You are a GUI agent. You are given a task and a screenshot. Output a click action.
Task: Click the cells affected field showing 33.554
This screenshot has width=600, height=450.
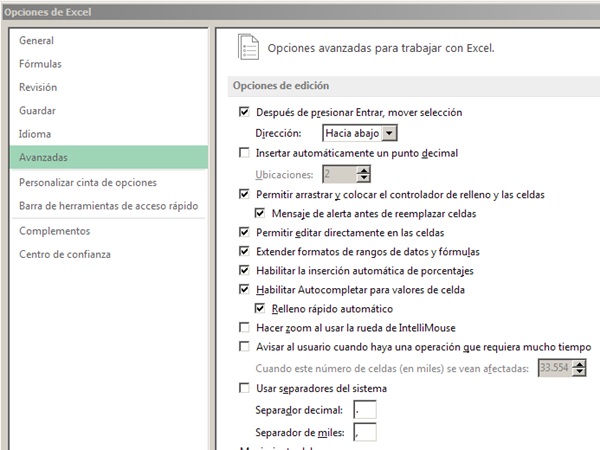[x=556, y=368]
